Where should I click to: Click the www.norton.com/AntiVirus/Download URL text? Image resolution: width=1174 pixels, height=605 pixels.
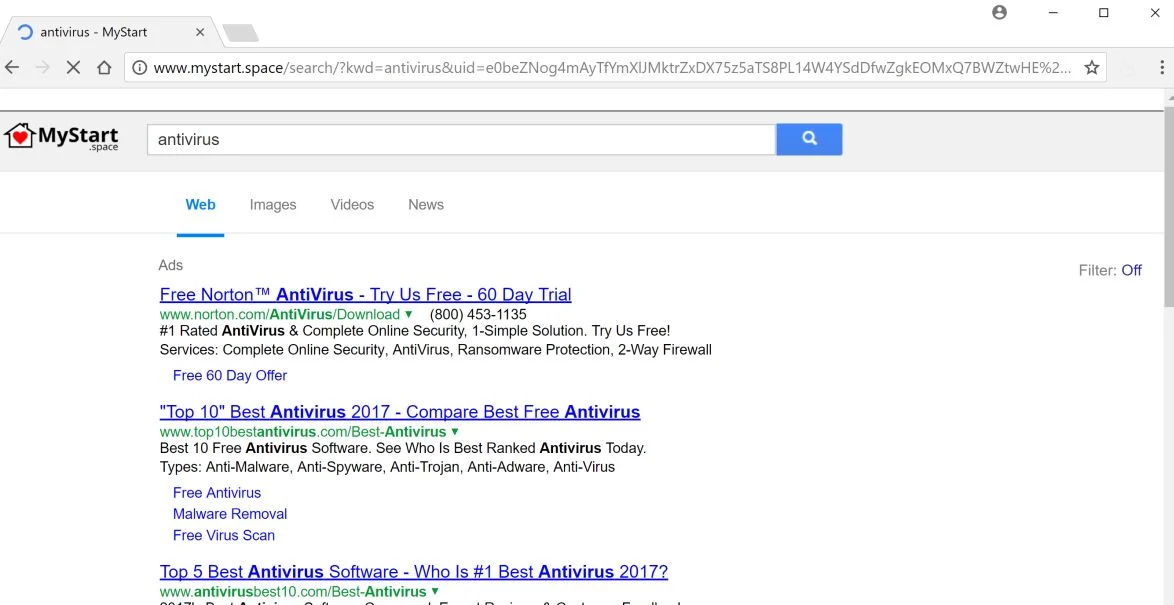coord(280,314)
